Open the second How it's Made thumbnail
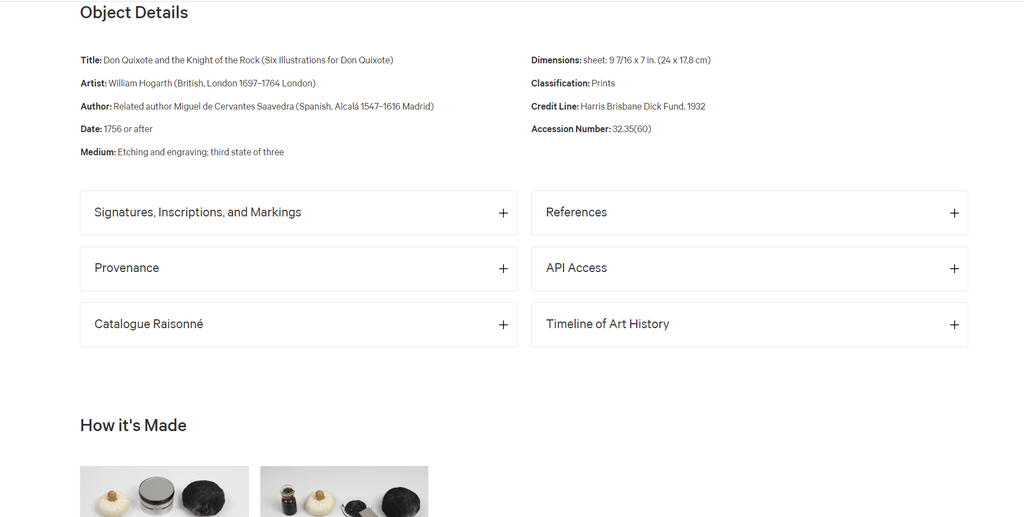Screen dimensions: 1024x517 click(x=344, y=492)
